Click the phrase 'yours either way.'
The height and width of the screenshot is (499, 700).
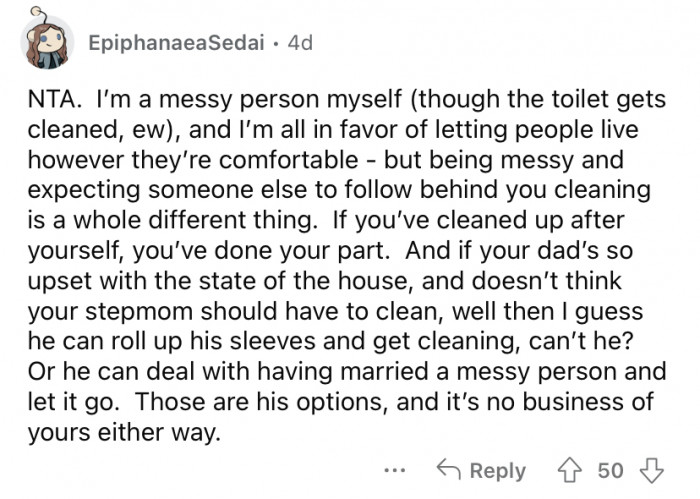(x=124, y=432)
